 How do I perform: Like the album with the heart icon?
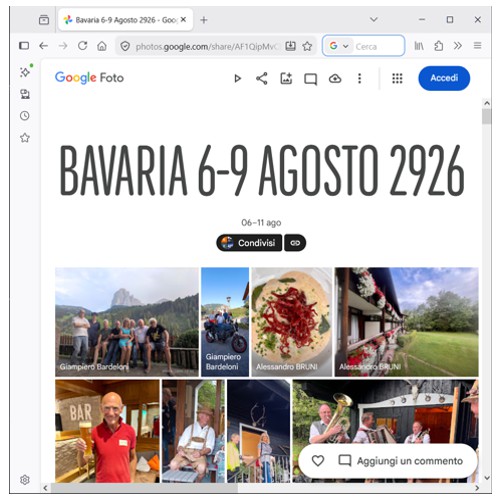click(x=318, y=461)
